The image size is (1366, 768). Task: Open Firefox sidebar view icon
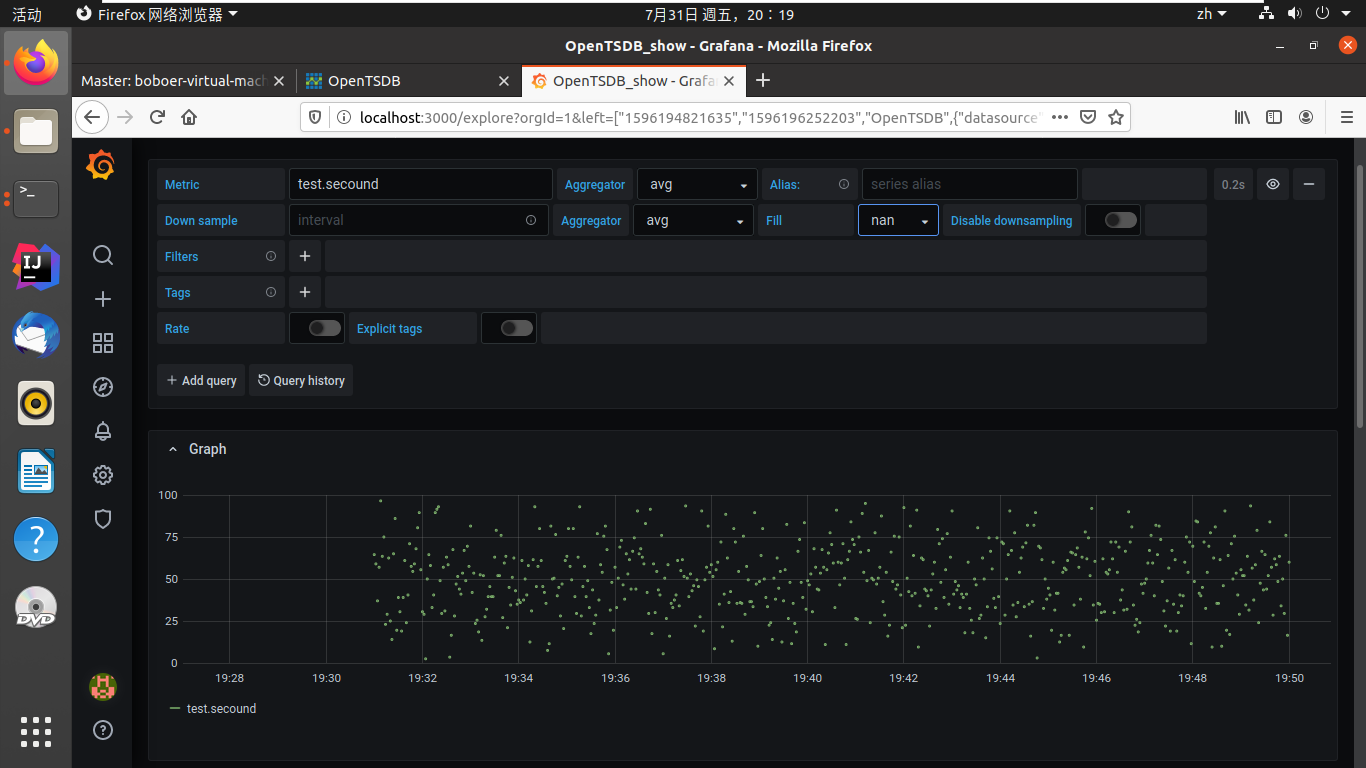[x=1274, y=117]
